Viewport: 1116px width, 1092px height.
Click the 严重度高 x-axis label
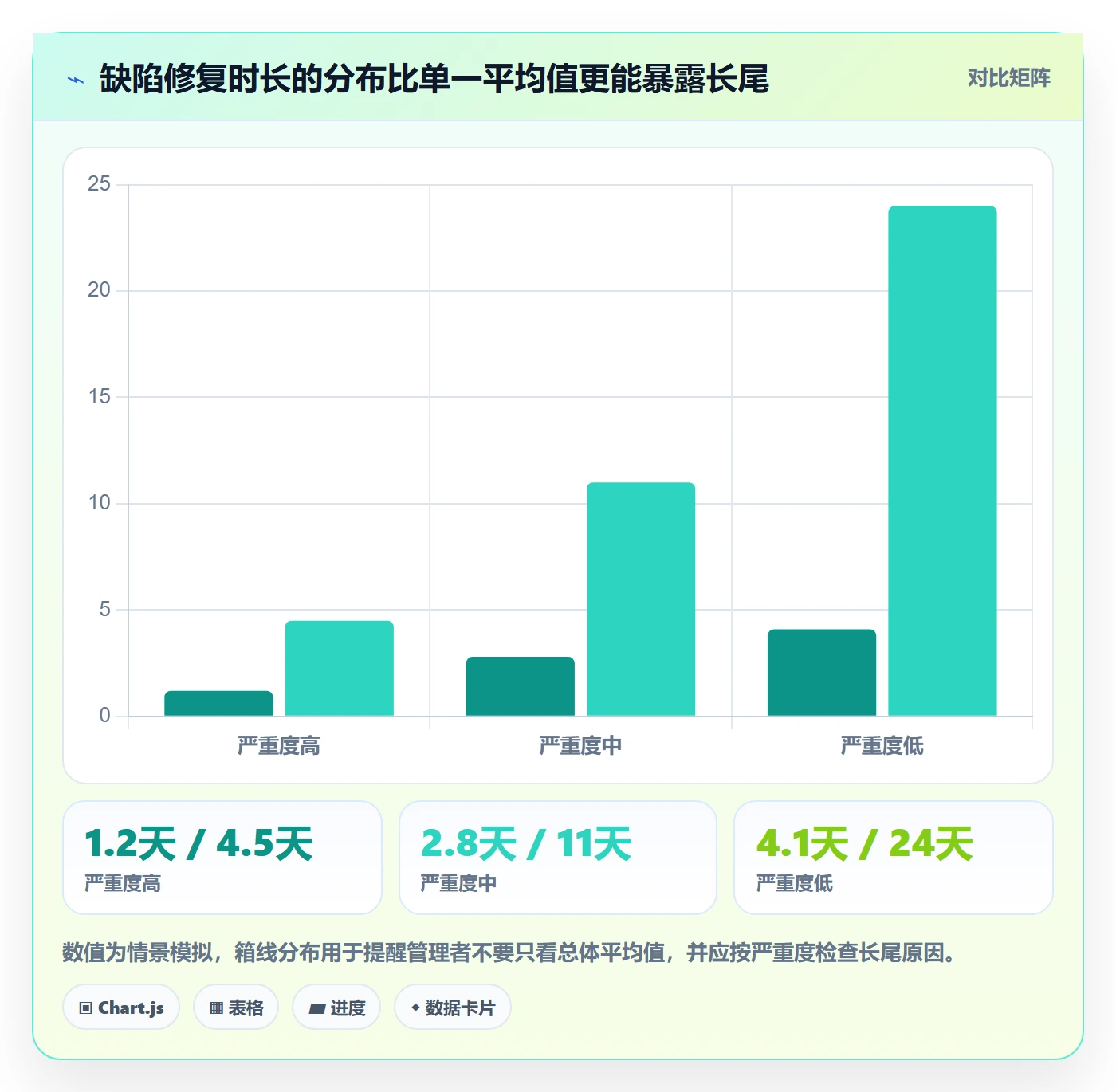pos(279,746)
